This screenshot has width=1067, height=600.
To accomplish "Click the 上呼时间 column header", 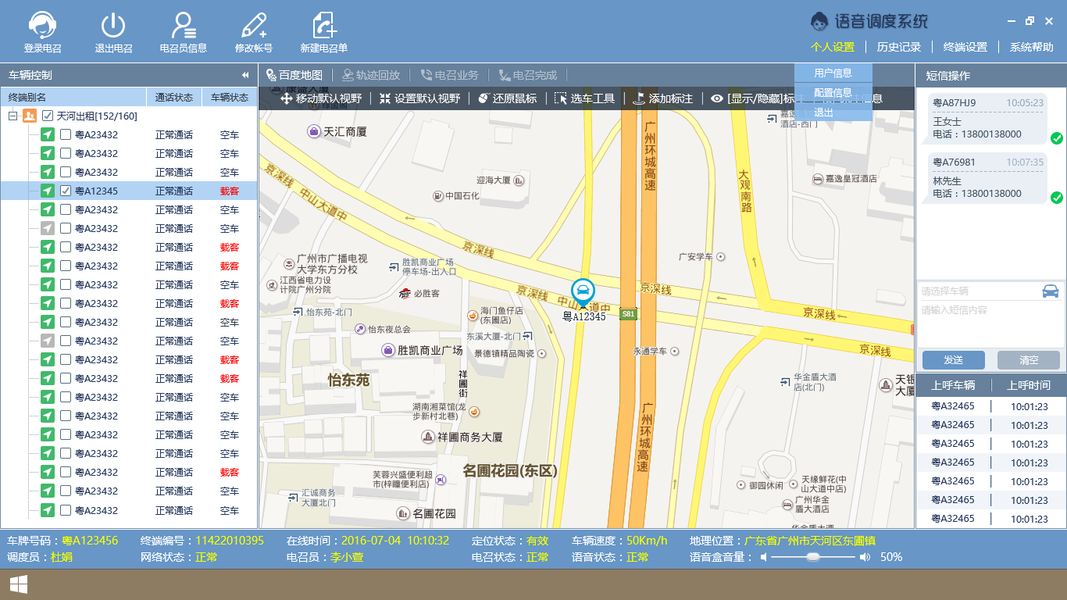I will [x=1028, y=386].
